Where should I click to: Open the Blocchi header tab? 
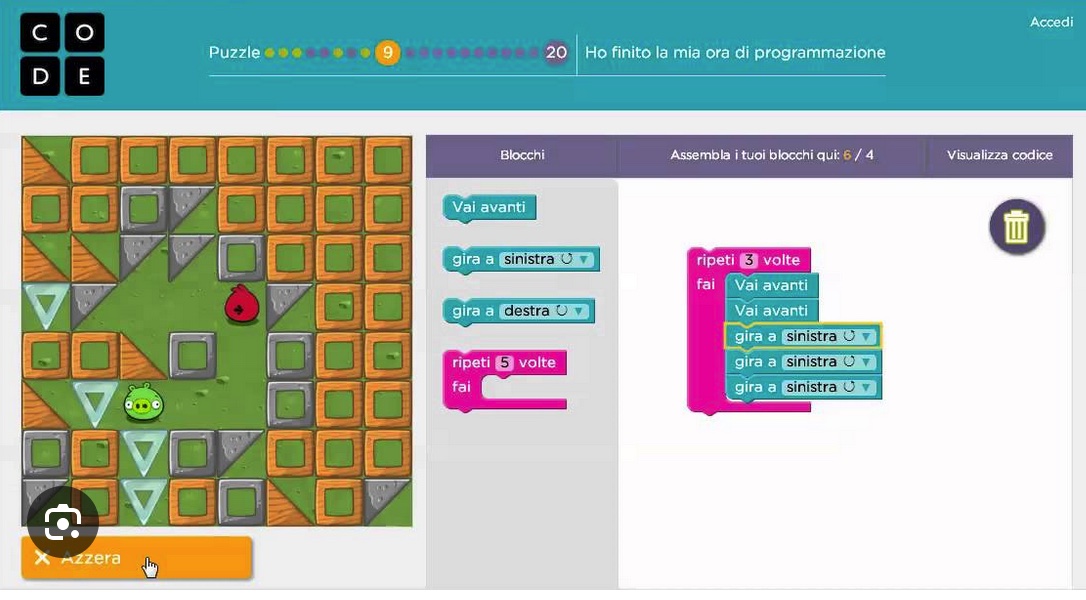click(x=522, y=155)
